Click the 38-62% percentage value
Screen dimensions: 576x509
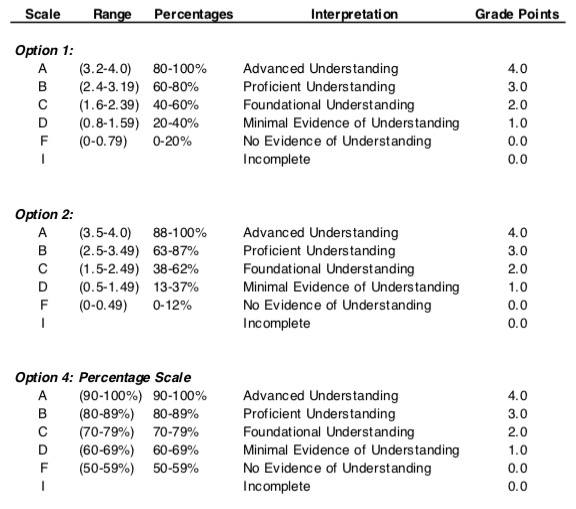pos(176,269)
